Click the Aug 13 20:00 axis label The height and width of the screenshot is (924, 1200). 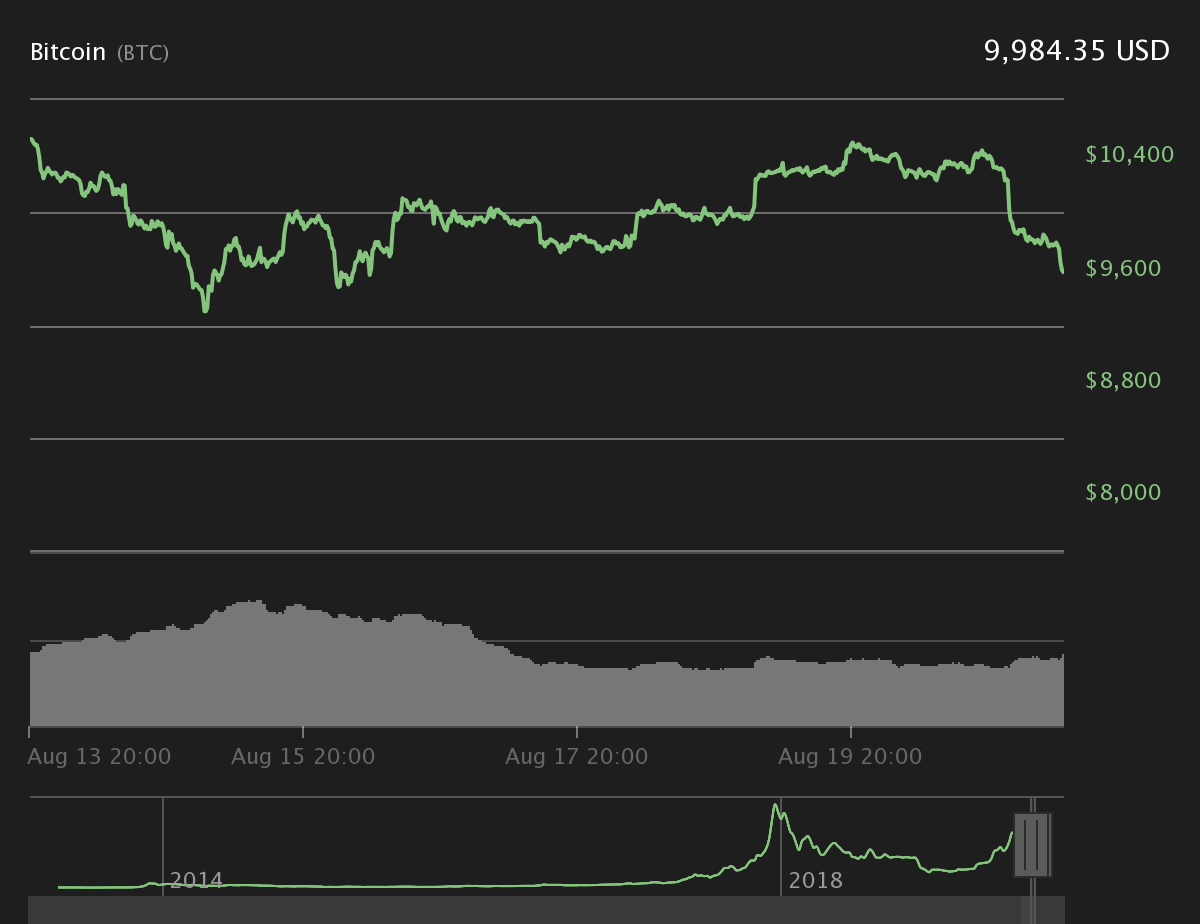99,757
